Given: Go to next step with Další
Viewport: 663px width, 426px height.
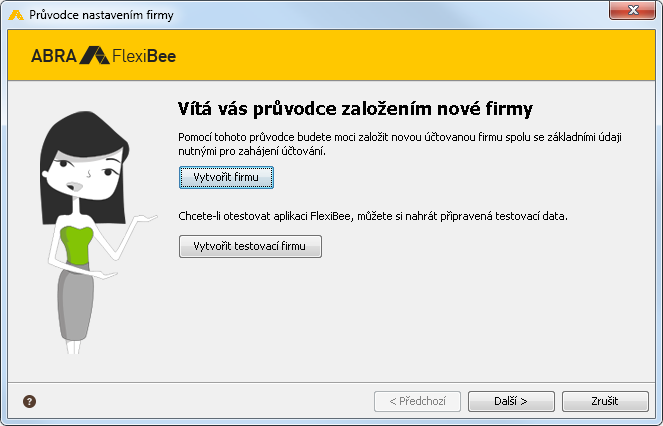Looking at the screenshot, I should 511,401.
